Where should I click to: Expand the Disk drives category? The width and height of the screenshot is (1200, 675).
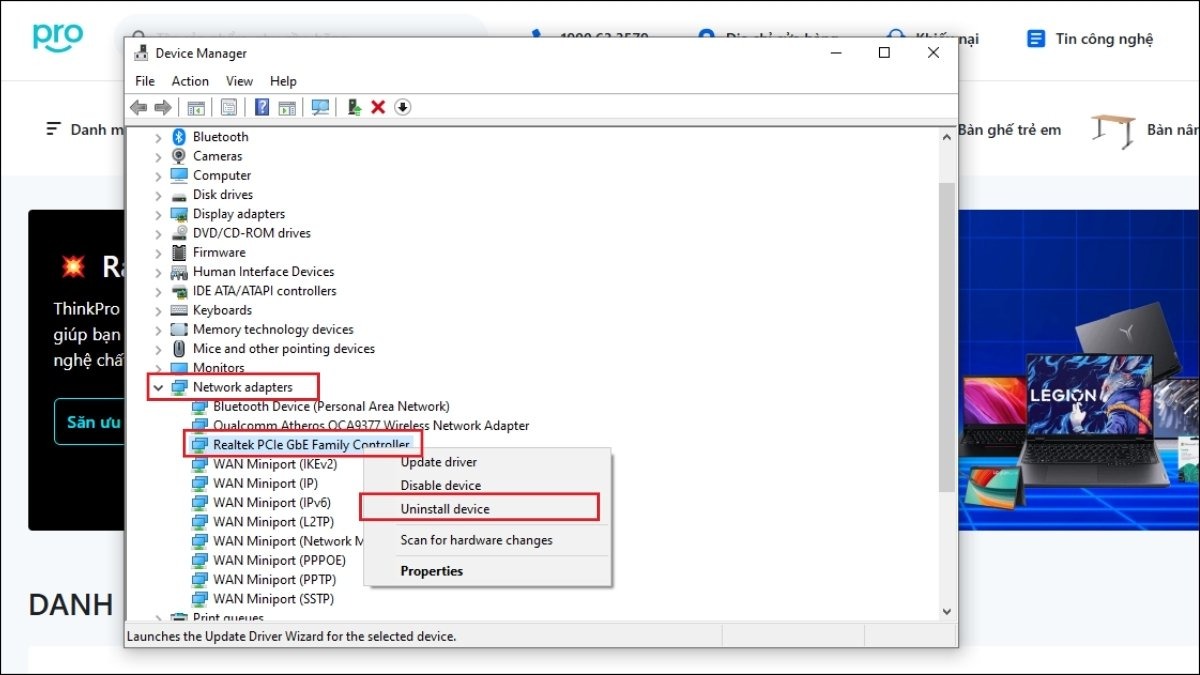(x=158, y=195)
